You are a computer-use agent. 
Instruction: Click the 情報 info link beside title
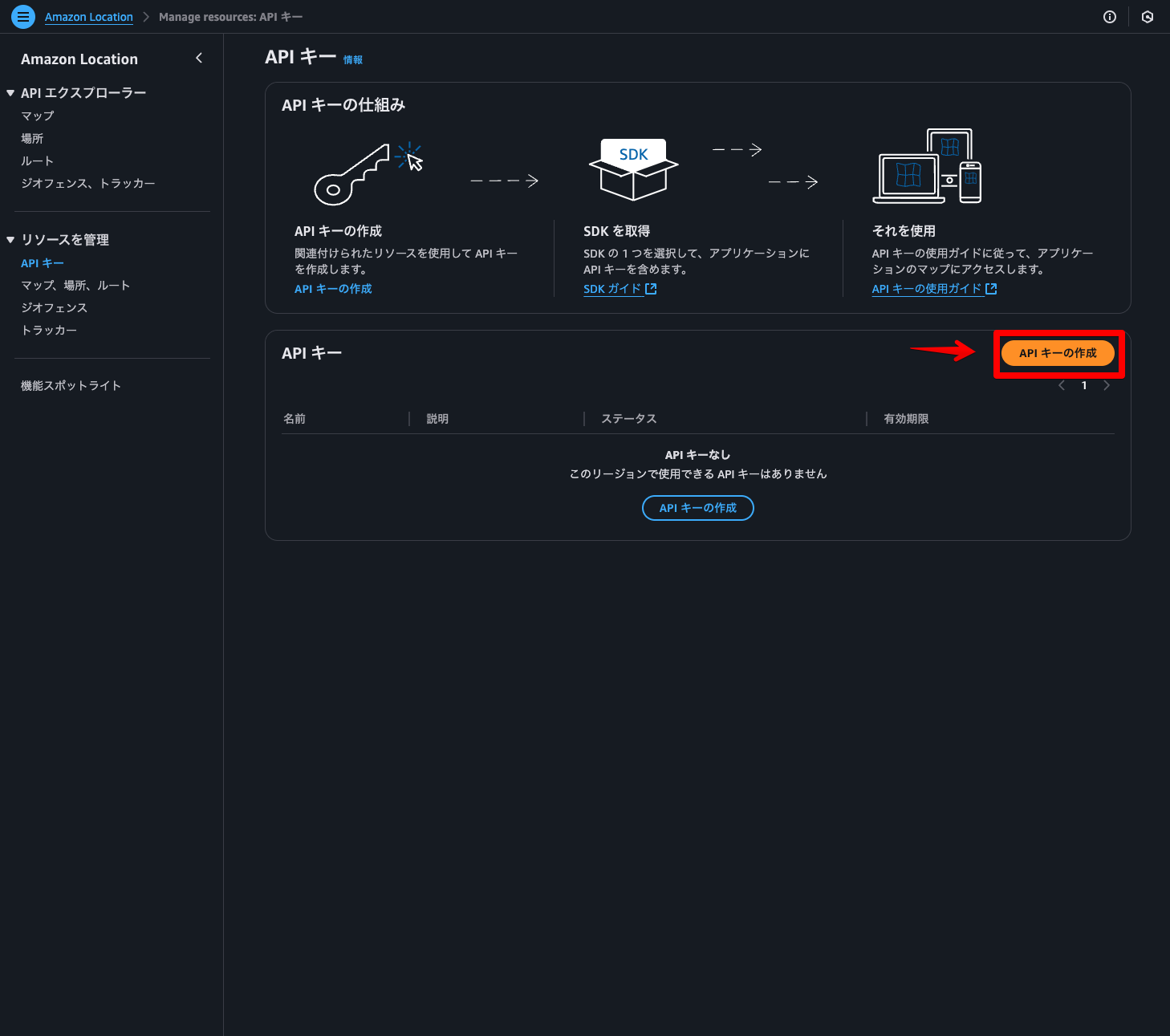(353, 60)
